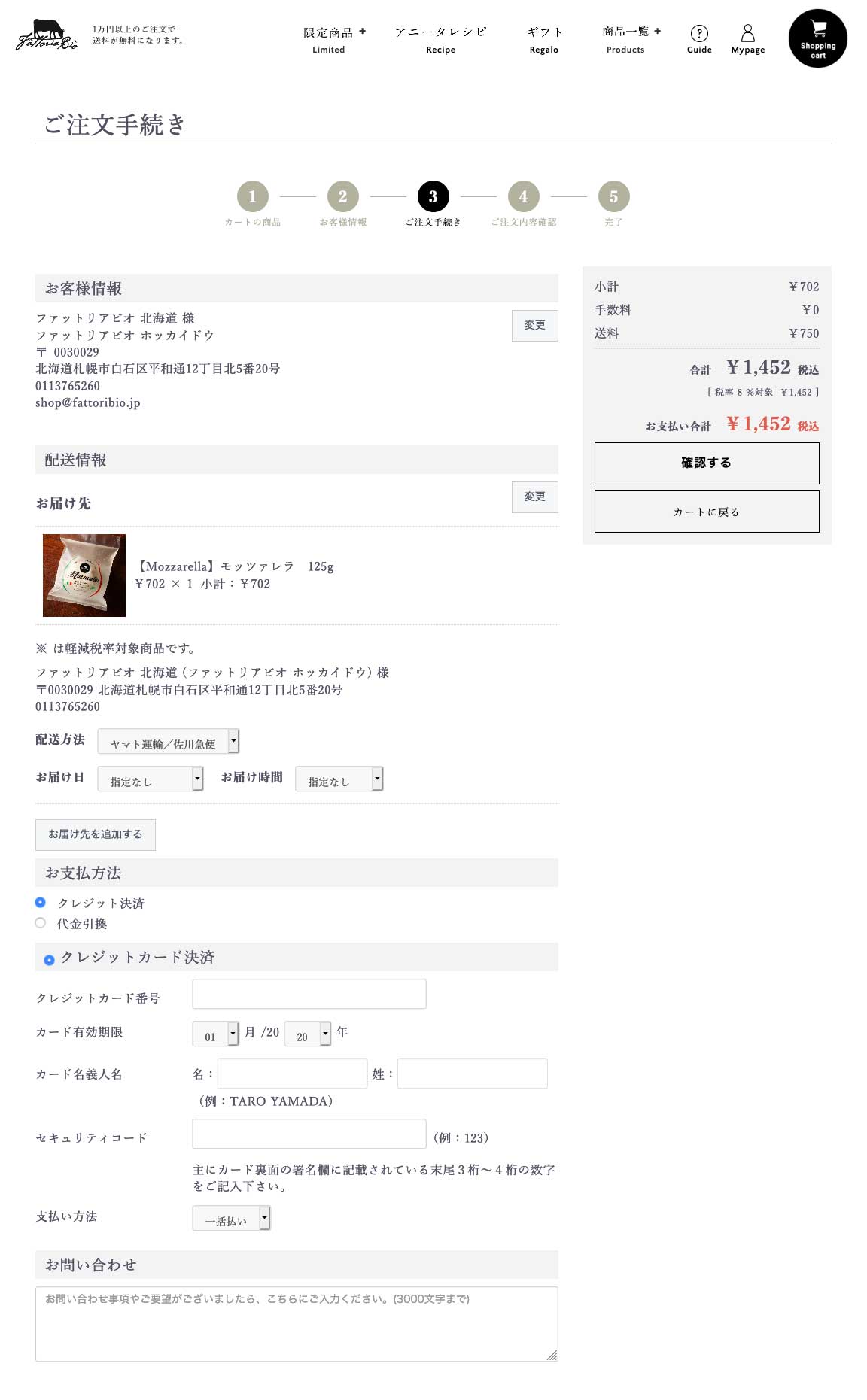This screenshot has height=1400, width=867.
Task: Select クレジットカード決済 radio option
Action: click(x=50, y=960)
